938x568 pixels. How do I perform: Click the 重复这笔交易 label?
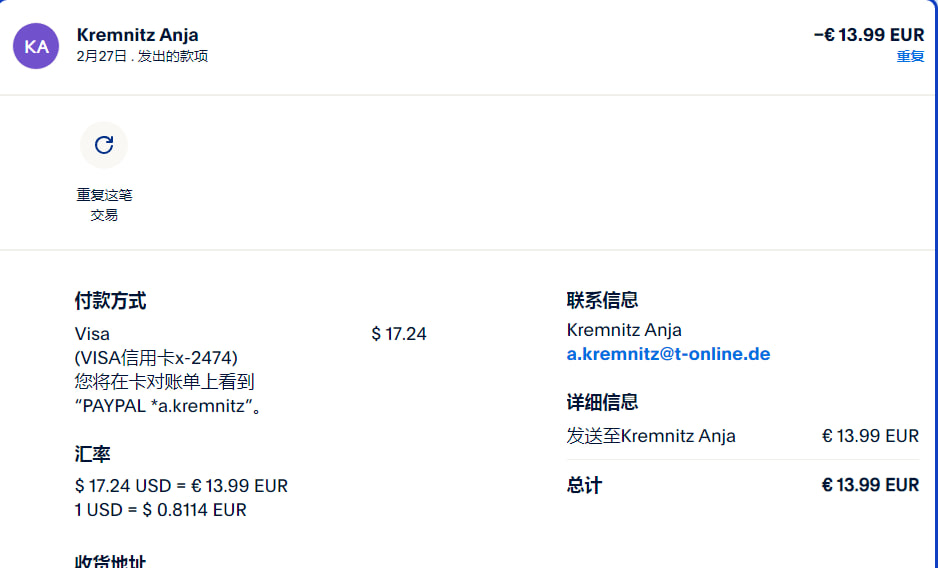104,204
